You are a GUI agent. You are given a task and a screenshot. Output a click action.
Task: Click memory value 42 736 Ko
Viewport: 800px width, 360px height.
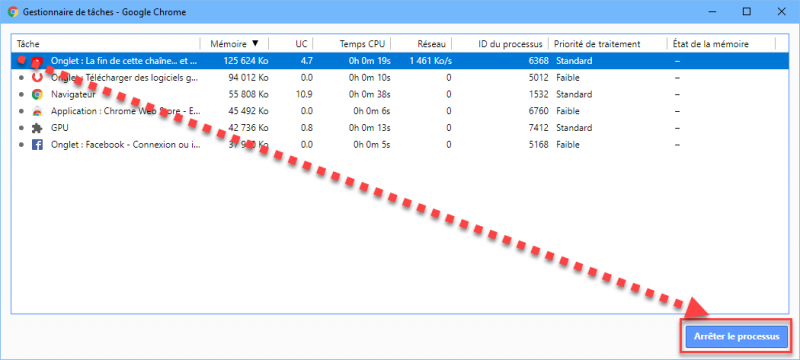coord(247,128)
